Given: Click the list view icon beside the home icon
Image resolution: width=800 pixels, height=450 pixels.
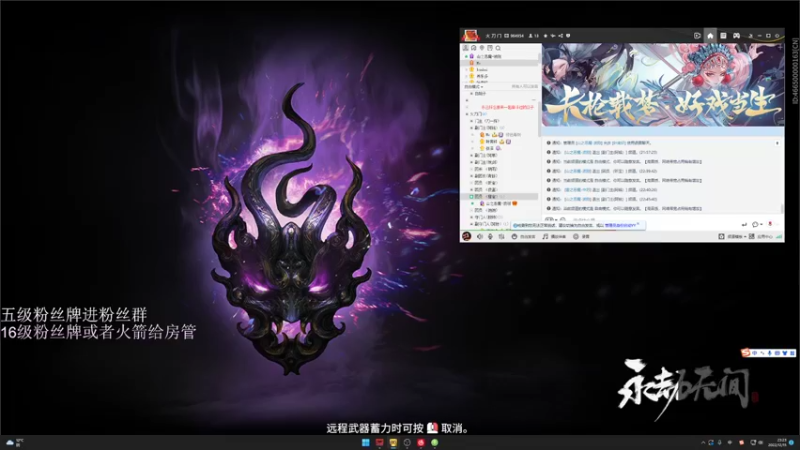Looking at the screenshot, I should [723, 36].
